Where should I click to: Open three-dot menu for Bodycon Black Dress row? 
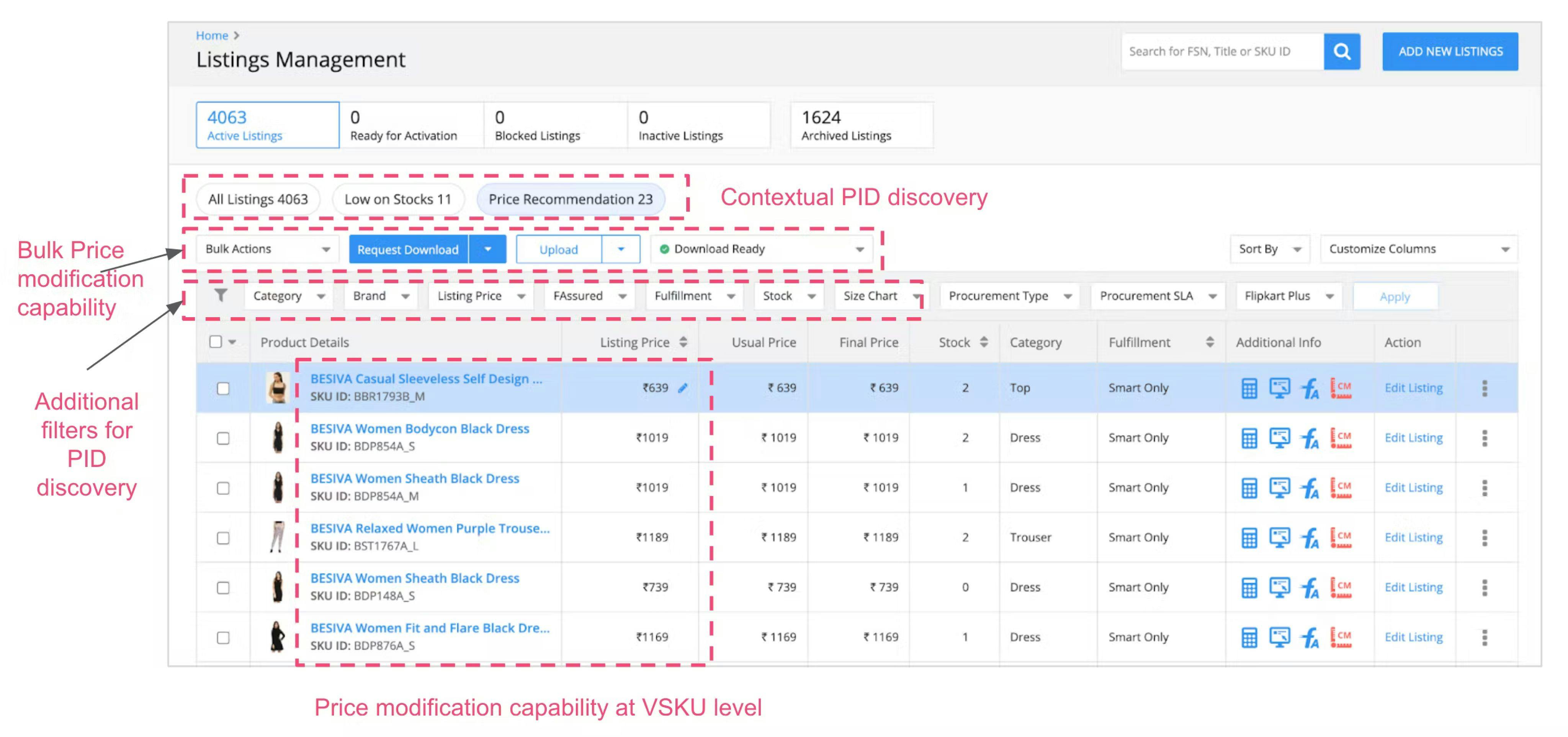[x=1485, y=438]
